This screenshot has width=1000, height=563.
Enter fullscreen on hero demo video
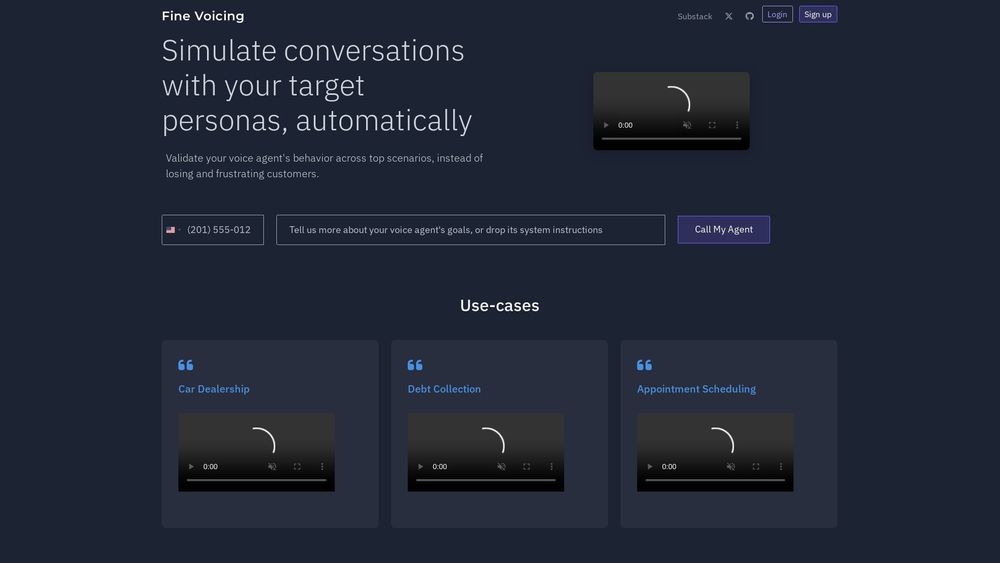pyautogui.click(x=712, y=125)
